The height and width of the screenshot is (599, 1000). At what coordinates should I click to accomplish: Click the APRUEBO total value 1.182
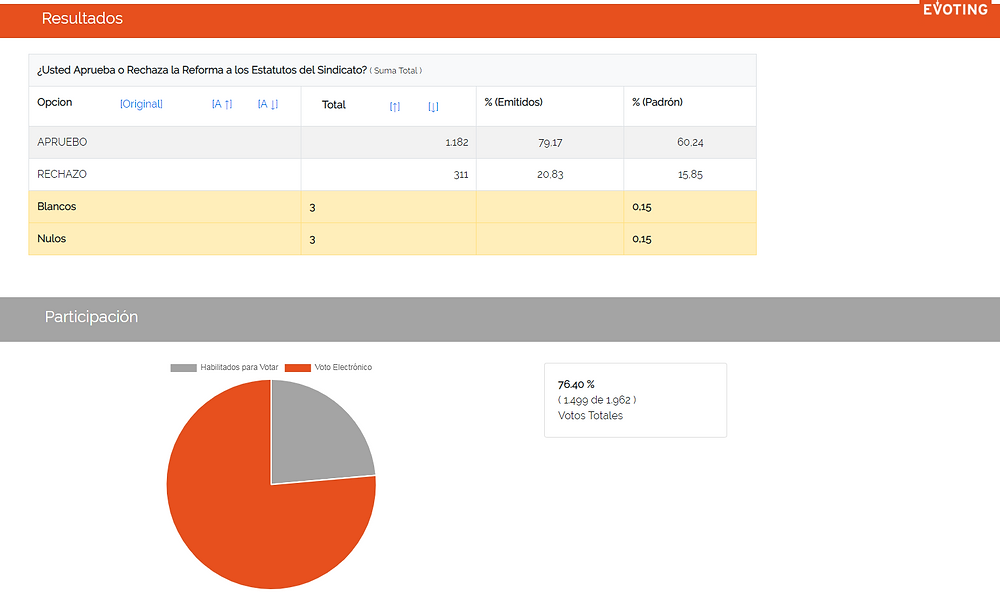457,142
